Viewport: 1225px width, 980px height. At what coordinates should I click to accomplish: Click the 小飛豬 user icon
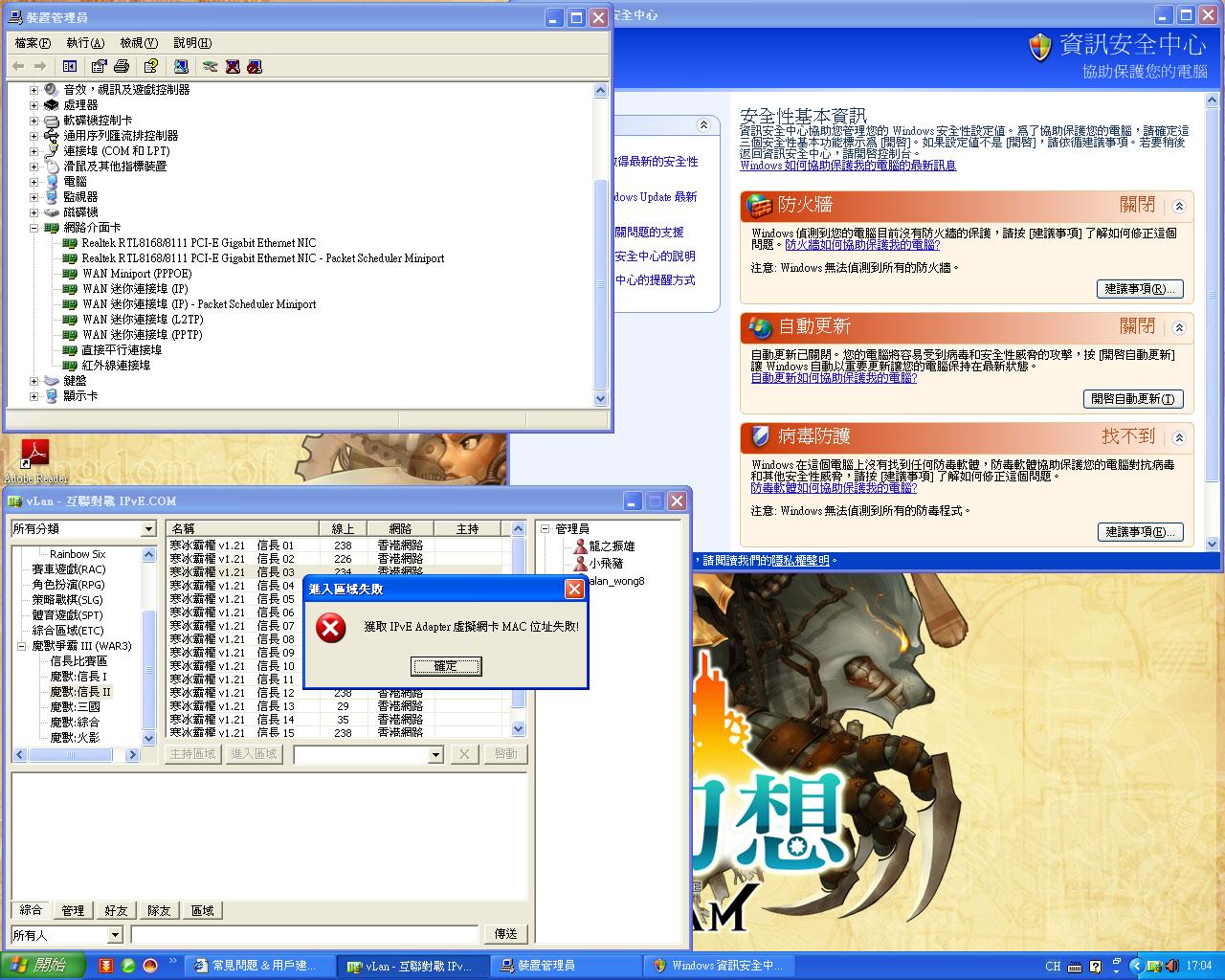(x=580, y=563)
